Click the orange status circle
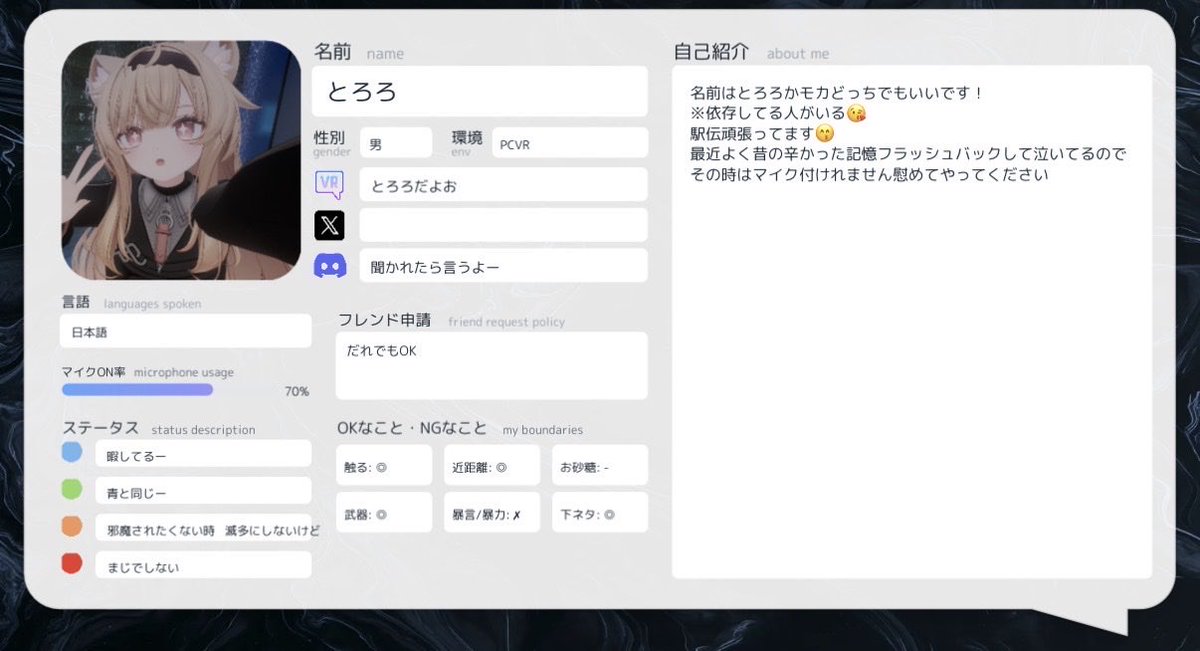This screenshot has width=1200, height=651. 71,526
